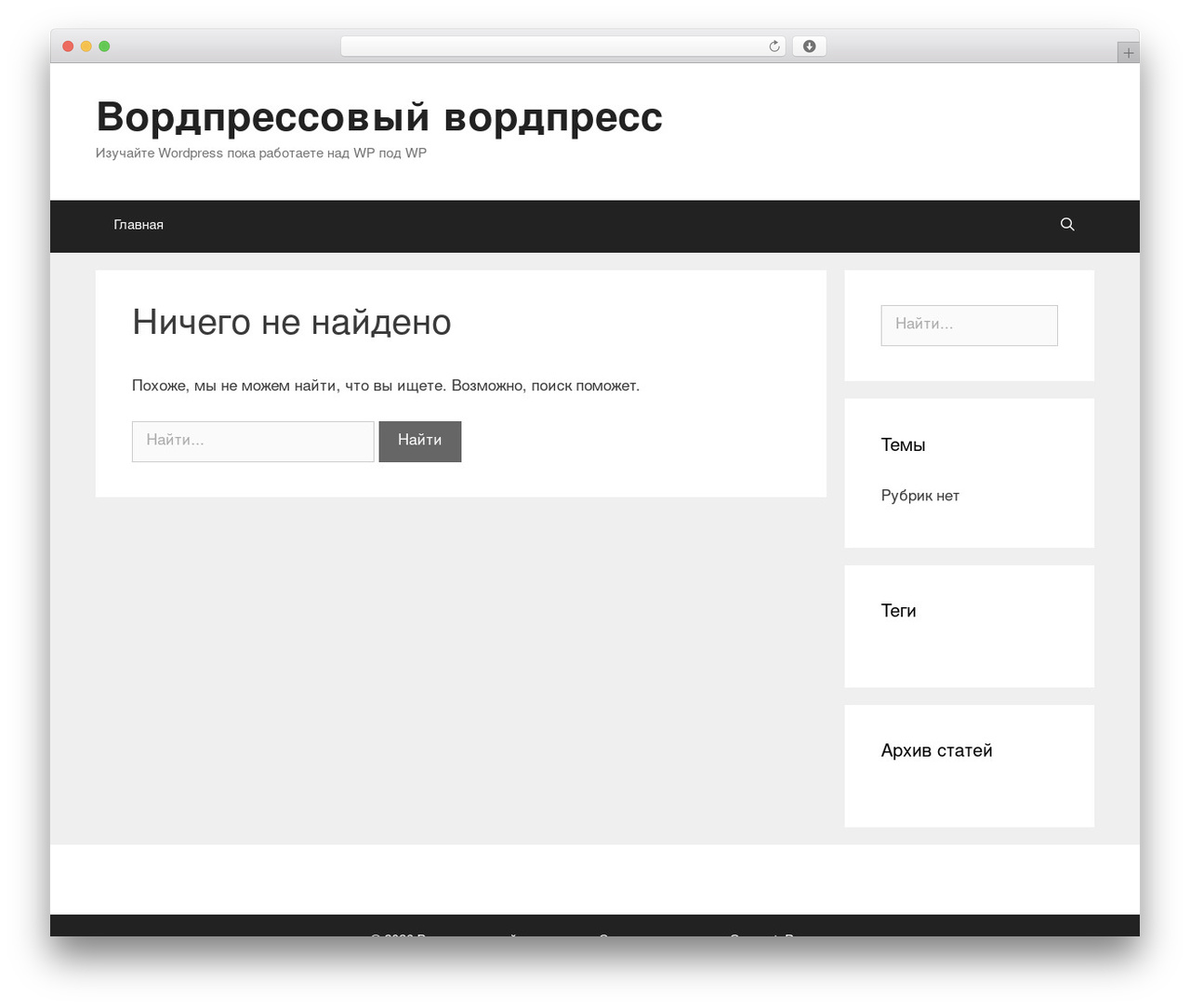Focus the browser address bar
Screen dimensions: 1190x1008
(562, 46)
